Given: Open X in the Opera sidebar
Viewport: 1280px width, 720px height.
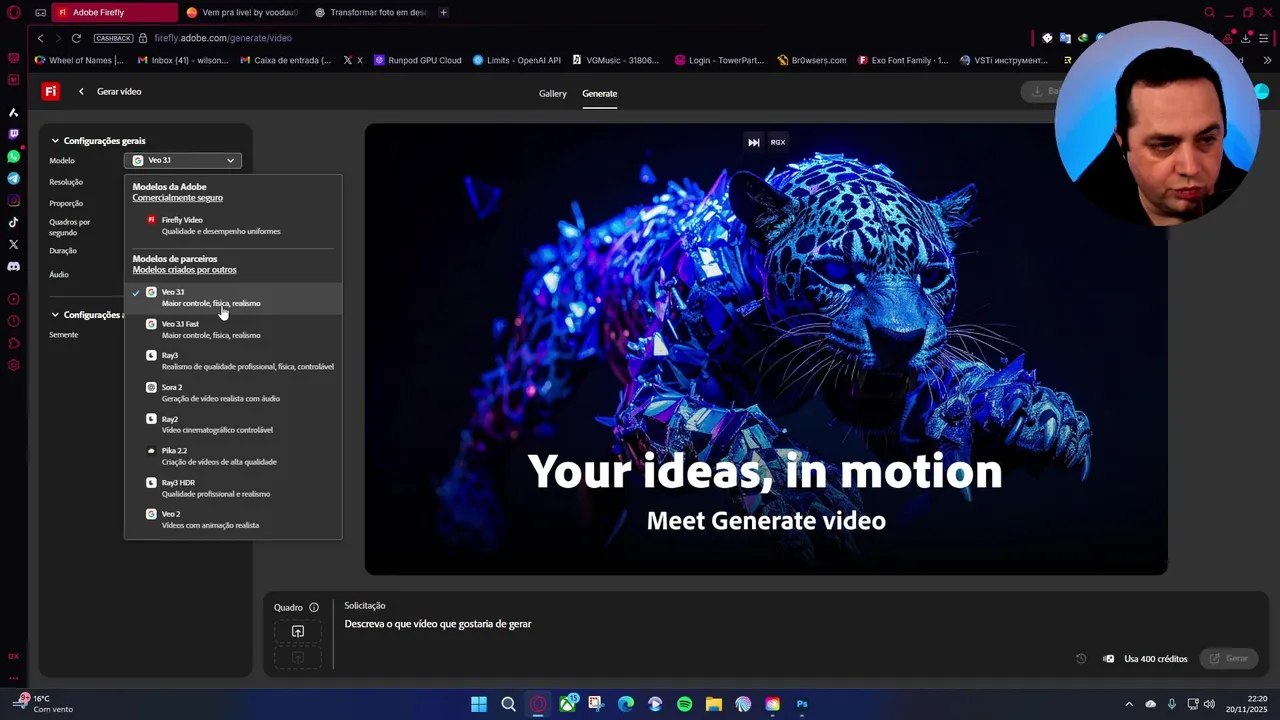Looking at the screenshot, I should click(13, 244).
